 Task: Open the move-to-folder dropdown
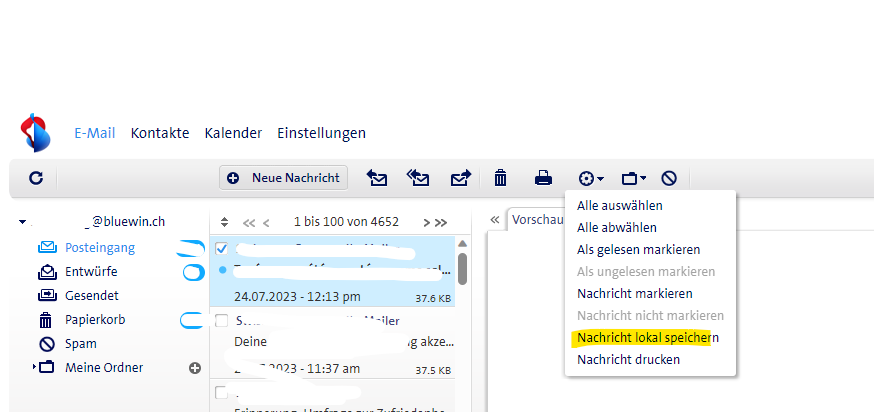click(634, 178)
